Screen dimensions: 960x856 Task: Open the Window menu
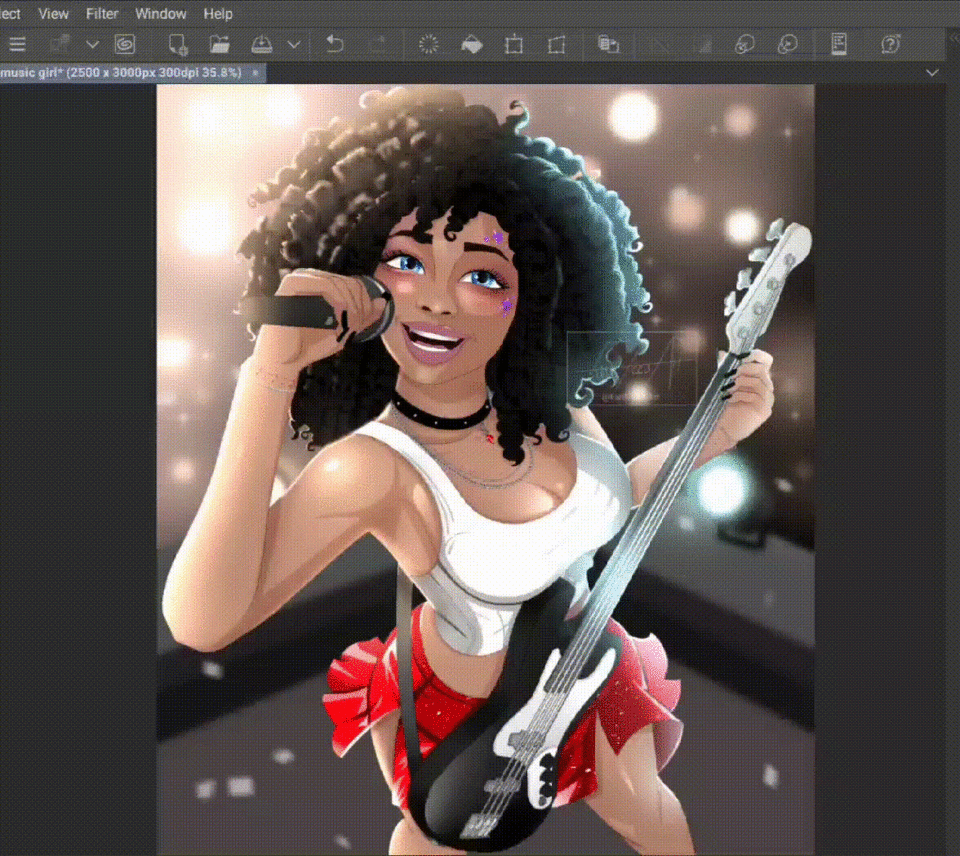161,14
